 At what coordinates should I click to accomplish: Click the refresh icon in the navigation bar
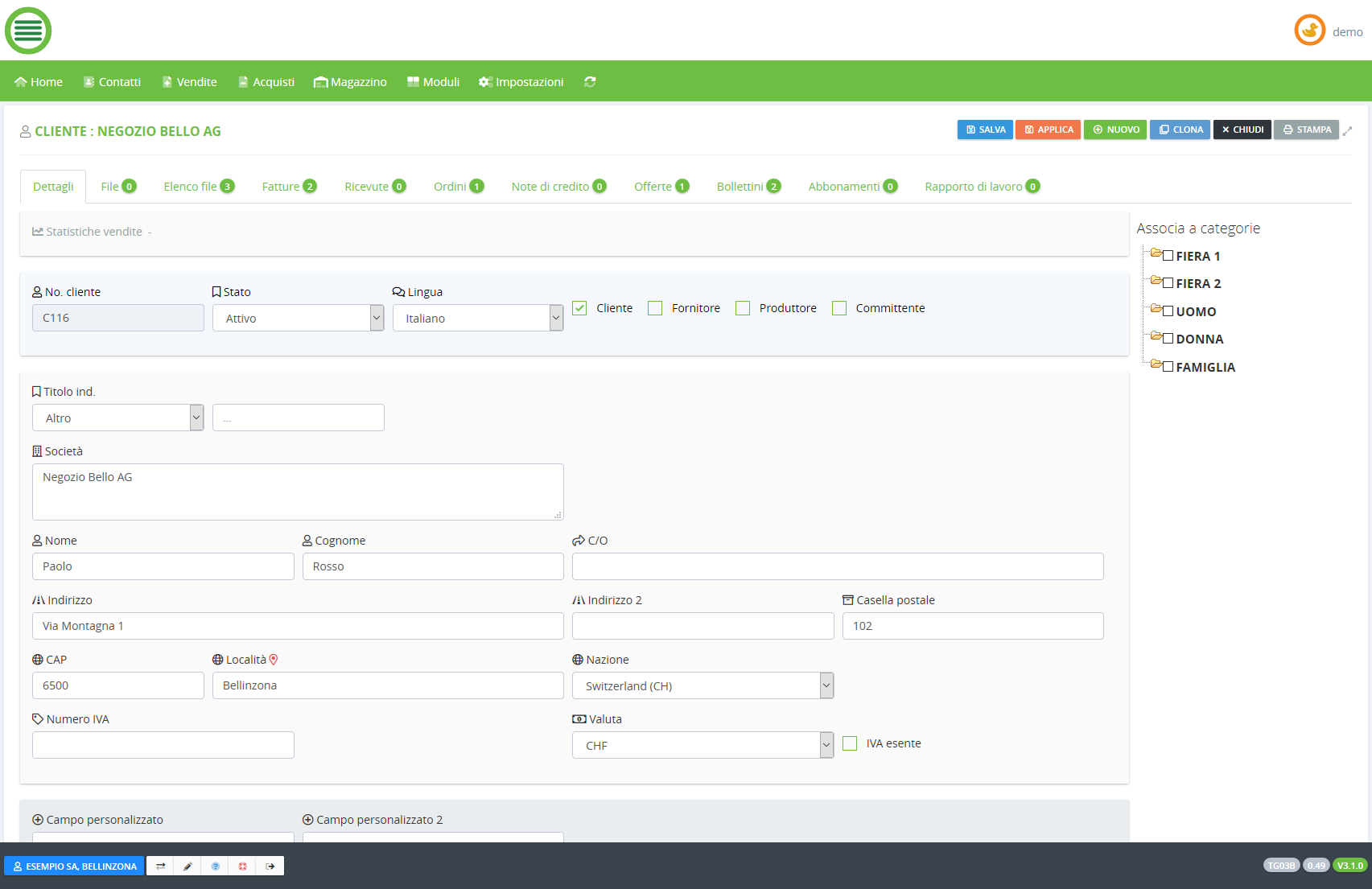coord(590,82)
